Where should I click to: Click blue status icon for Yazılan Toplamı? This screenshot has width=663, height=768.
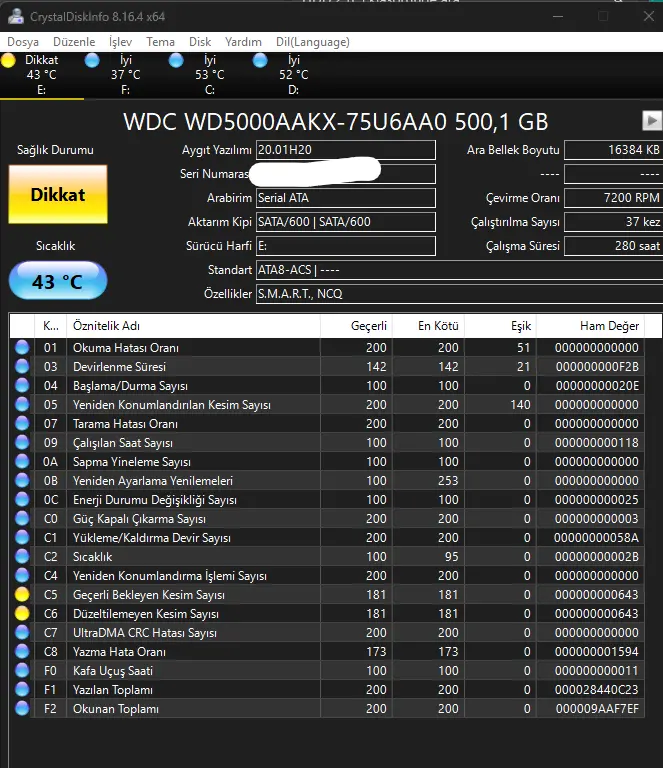pyautogui.click(x=22, y=689)
